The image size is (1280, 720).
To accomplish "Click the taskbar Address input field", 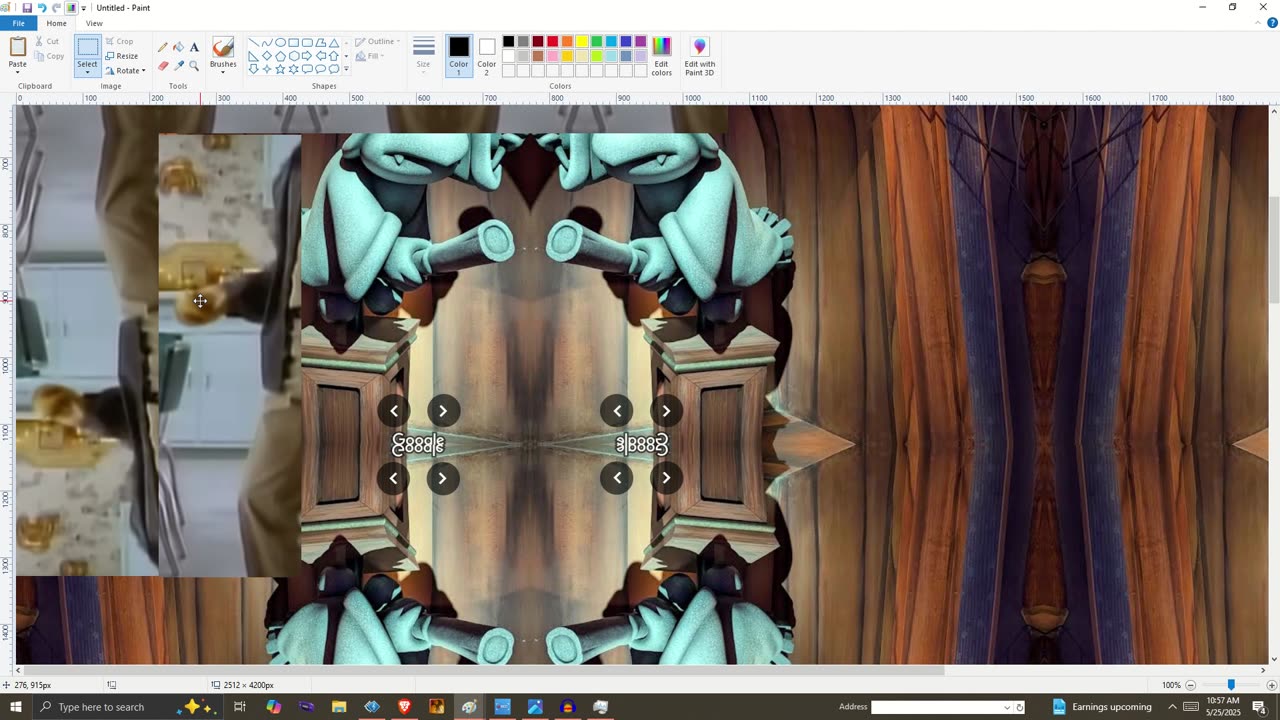I will 941,707.
